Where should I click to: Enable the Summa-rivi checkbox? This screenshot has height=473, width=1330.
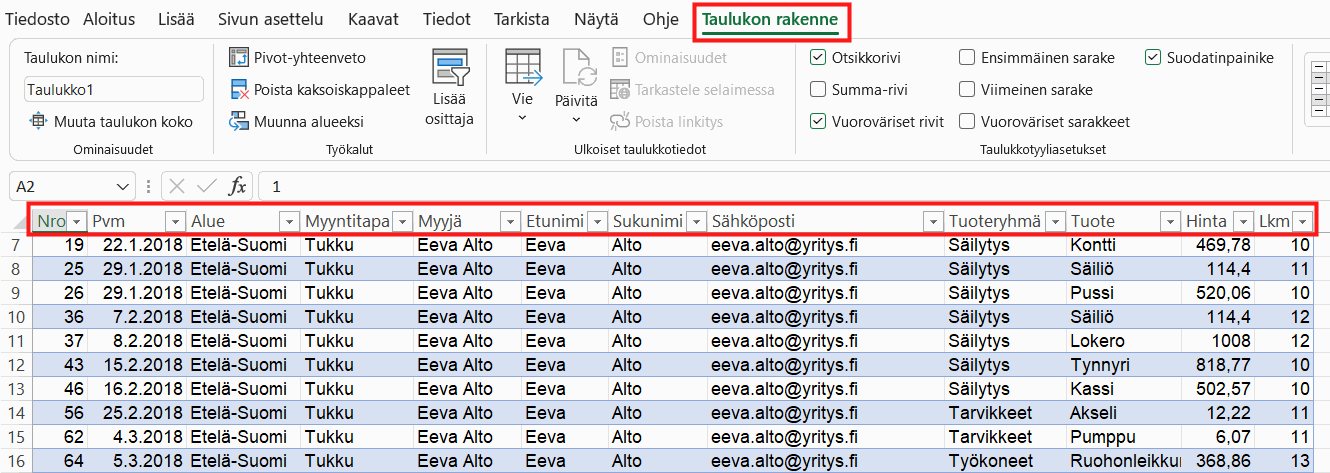[x=818, y=89]
